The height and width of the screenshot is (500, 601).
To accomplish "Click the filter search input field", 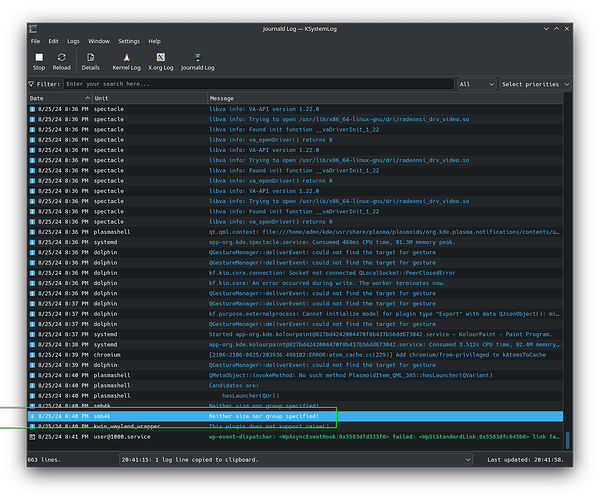I will click(x=259, y=84).
